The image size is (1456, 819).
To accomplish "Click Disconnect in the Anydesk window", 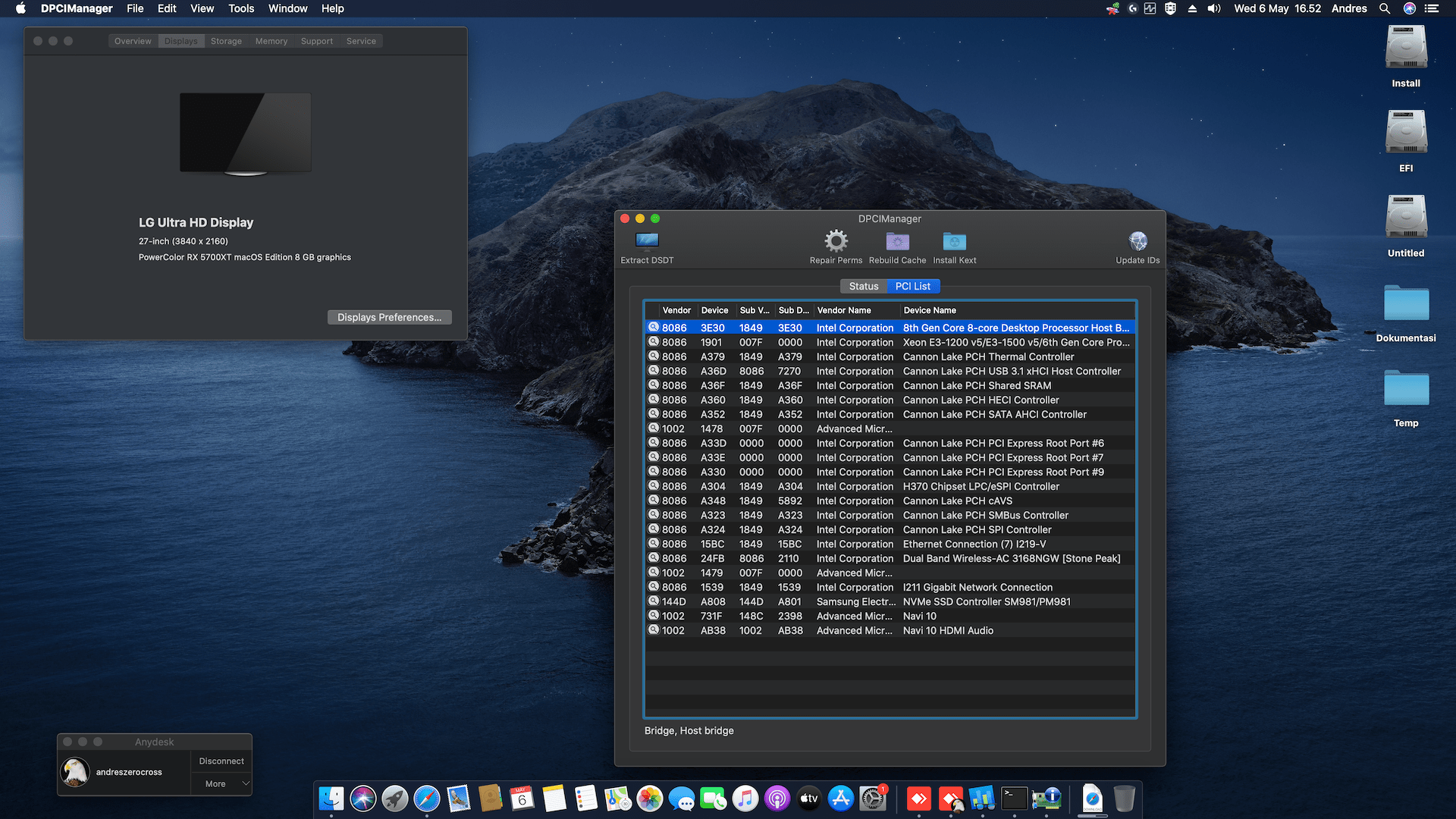I will pyautogui.click(x=221, y=761).
